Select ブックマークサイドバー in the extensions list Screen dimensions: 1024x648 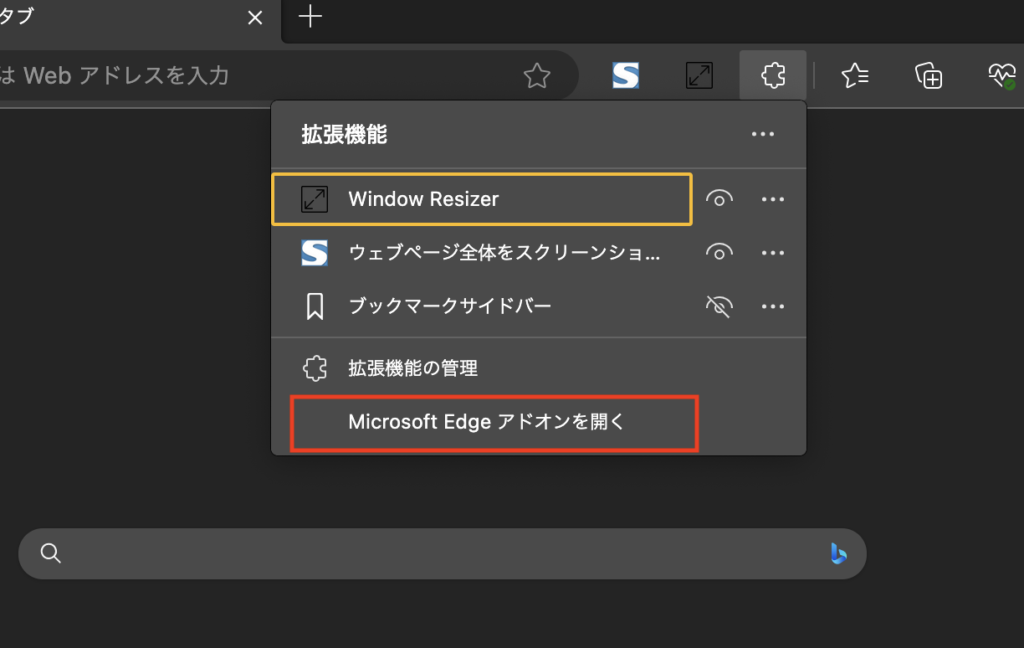pyautogui.click(x=449, y=307)
